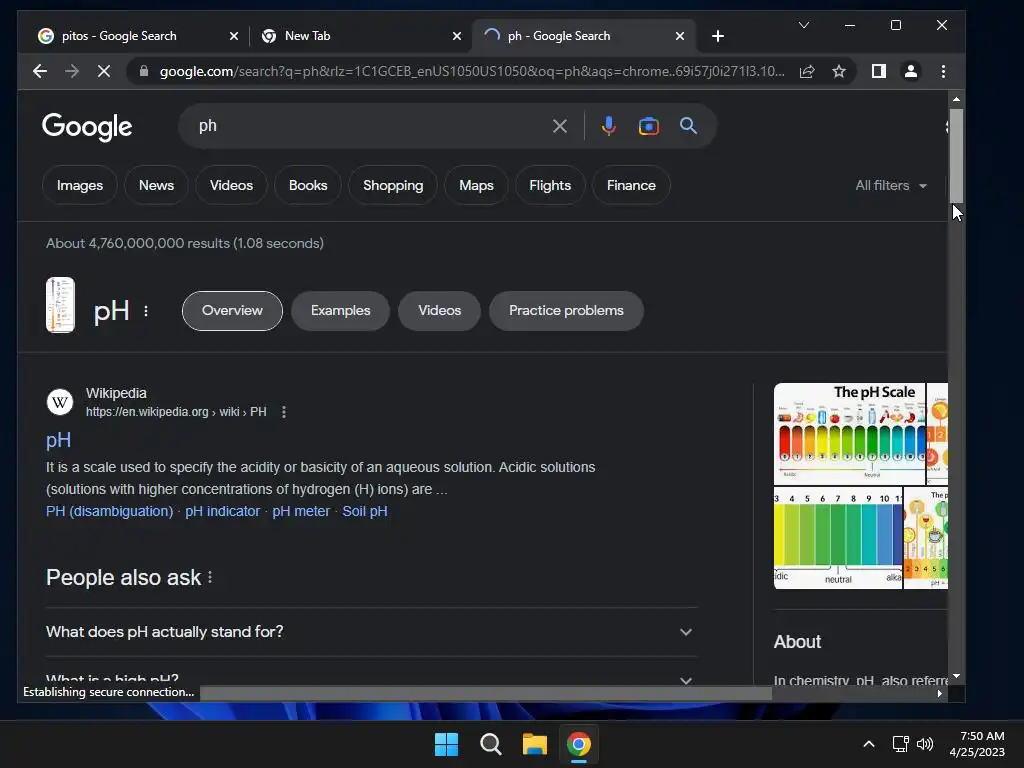Clear the search box with the X

560,126
